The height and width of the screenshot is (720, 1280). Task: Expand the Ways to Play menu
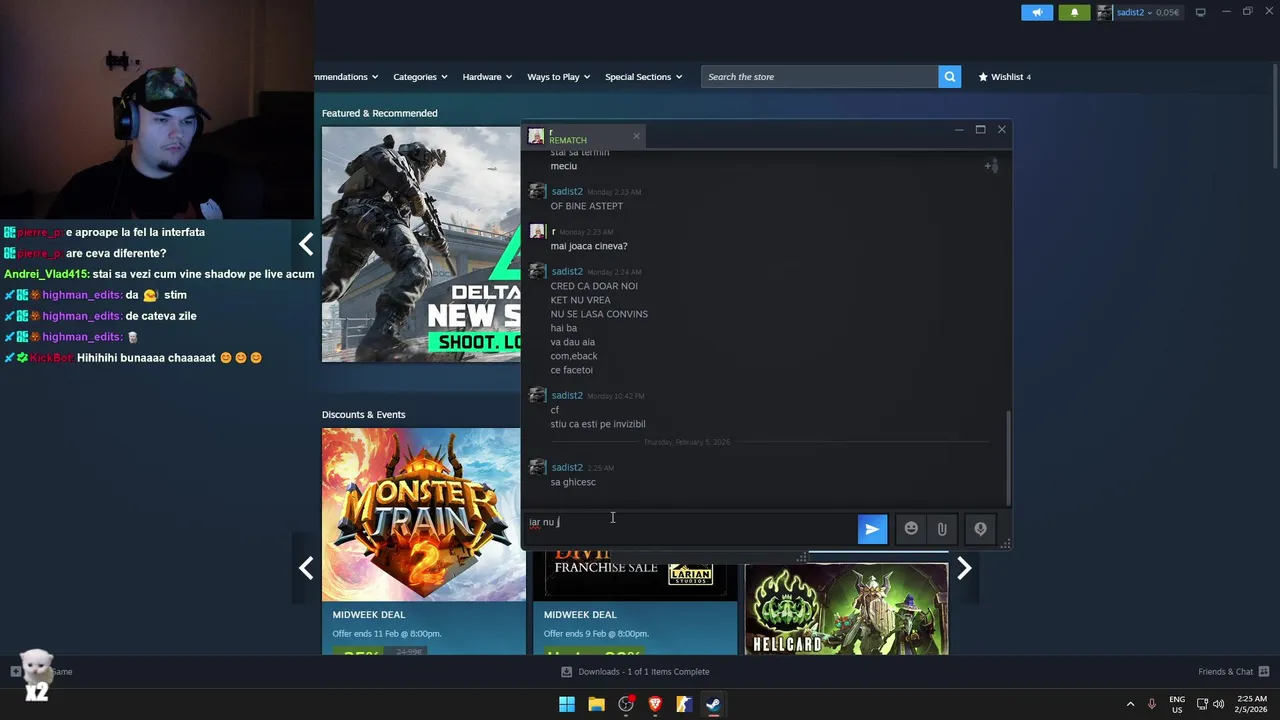pyautogui.click(x=558, y=76)
